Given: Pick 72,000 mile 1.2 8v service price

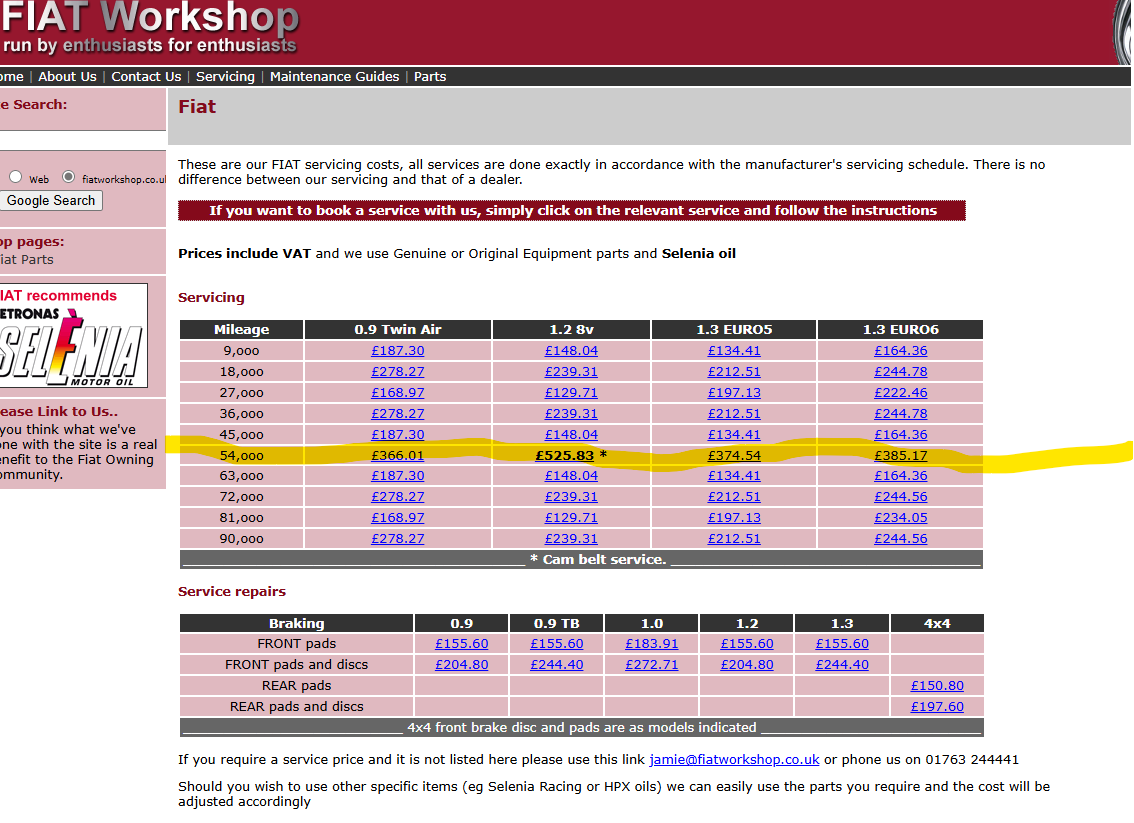Looking at the screenshot, I should [x=571, y=497].
